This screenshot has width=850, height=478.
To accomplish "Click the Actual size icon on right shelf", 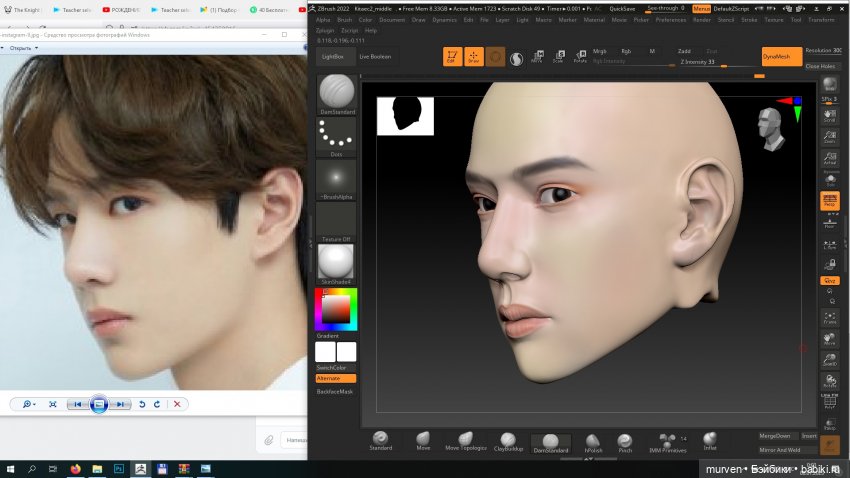I will pos(829,158).
